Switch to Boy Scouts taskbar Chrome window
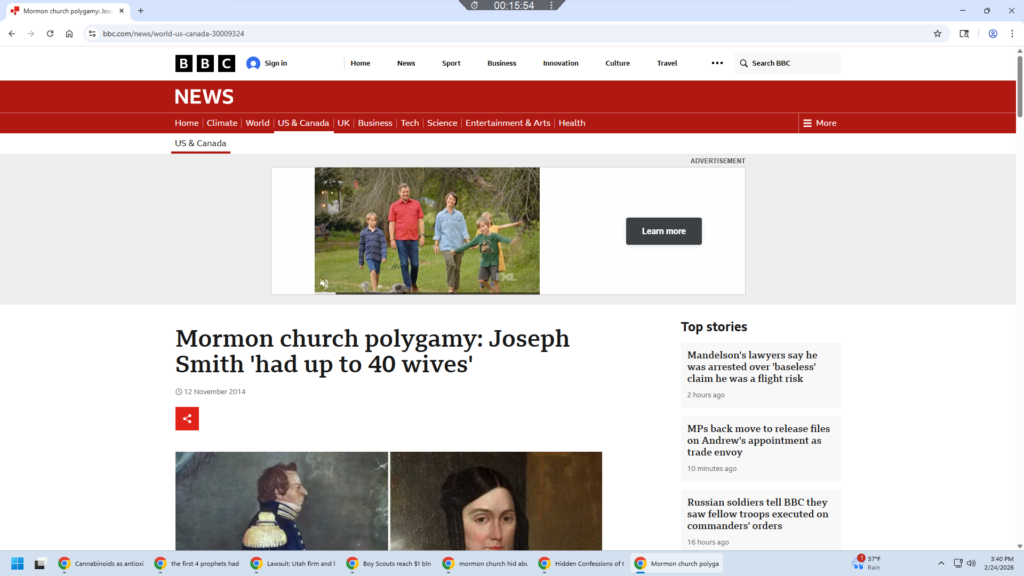The image size is (1024, 576). point(388,563)
